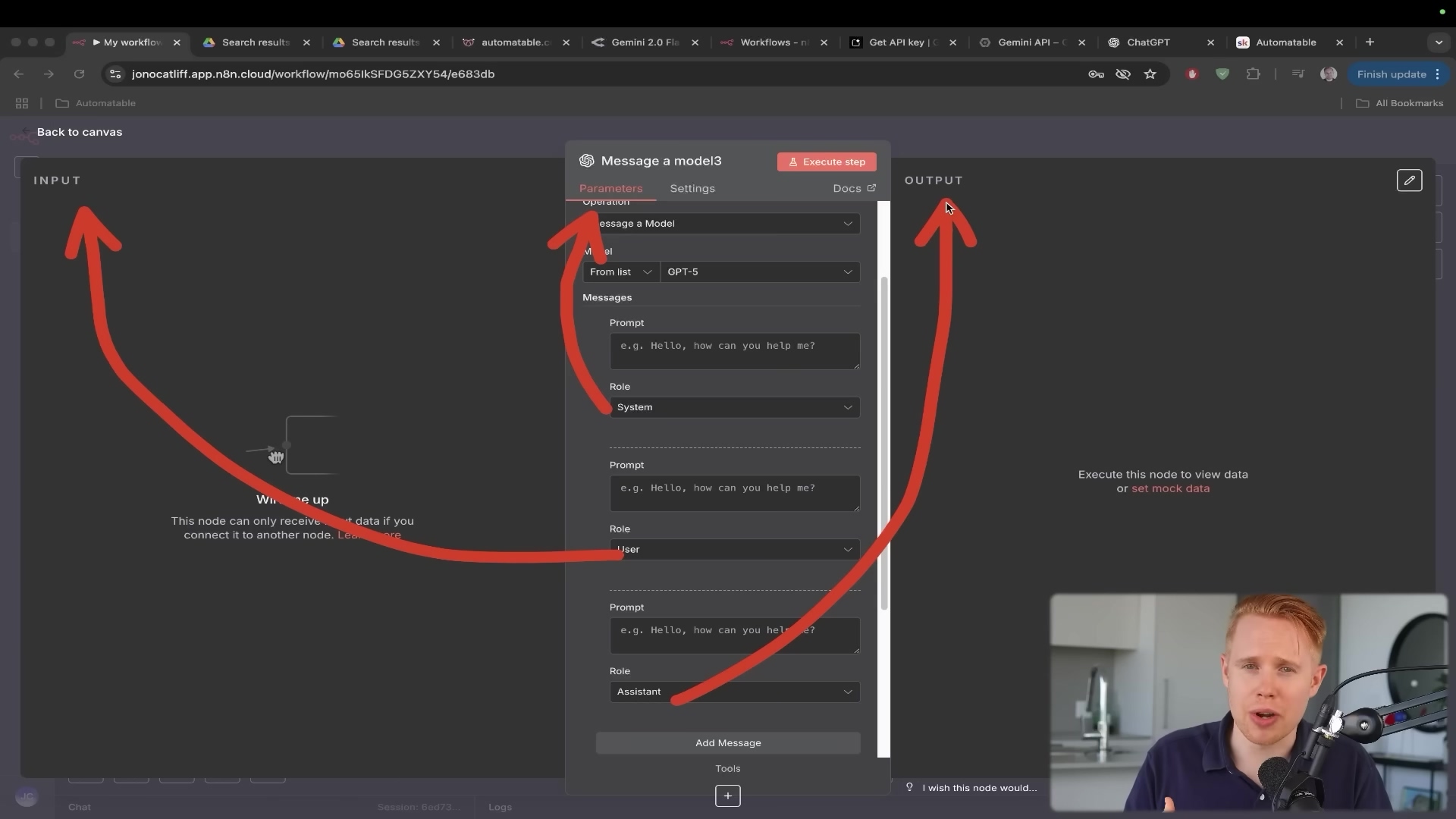
Task: Switch to the 'Get API key' browser tab
Action: coord(902,42)
